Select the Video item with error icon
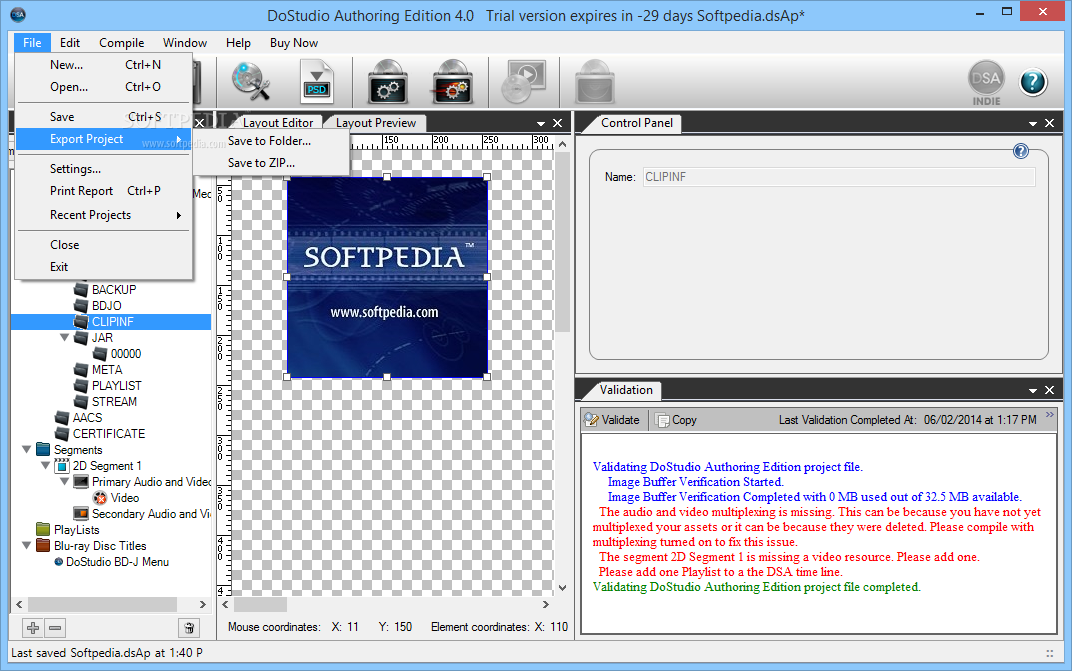The image size is (1072, 671). pyautogui.click(x=116, y=498)
